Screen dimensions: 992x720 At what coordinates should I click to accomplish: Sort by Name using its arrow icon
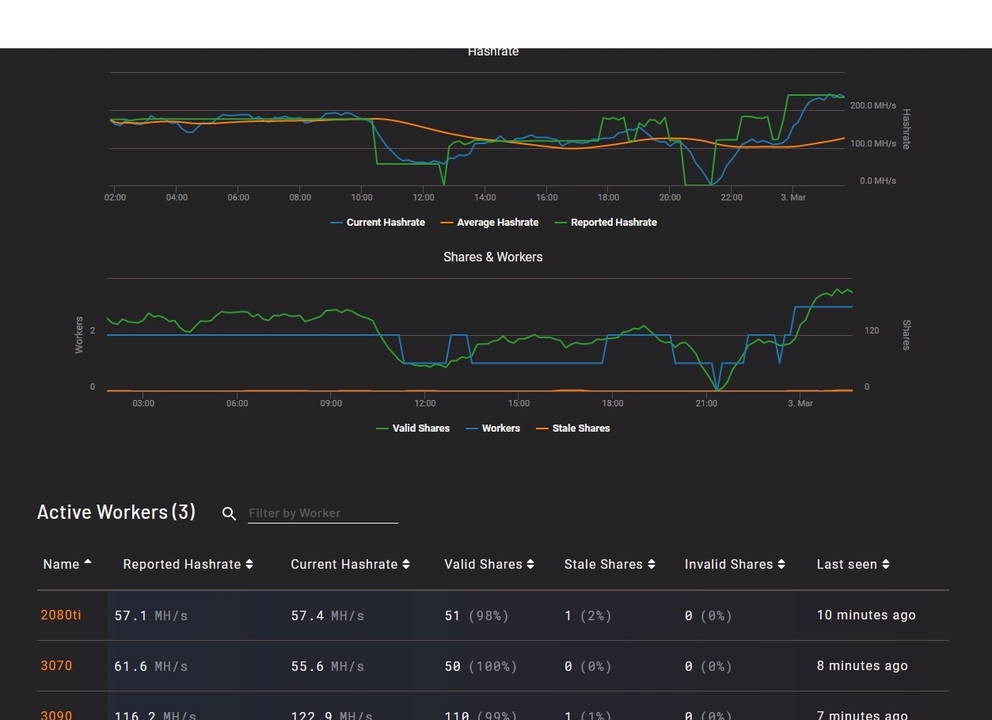point(88,562)
